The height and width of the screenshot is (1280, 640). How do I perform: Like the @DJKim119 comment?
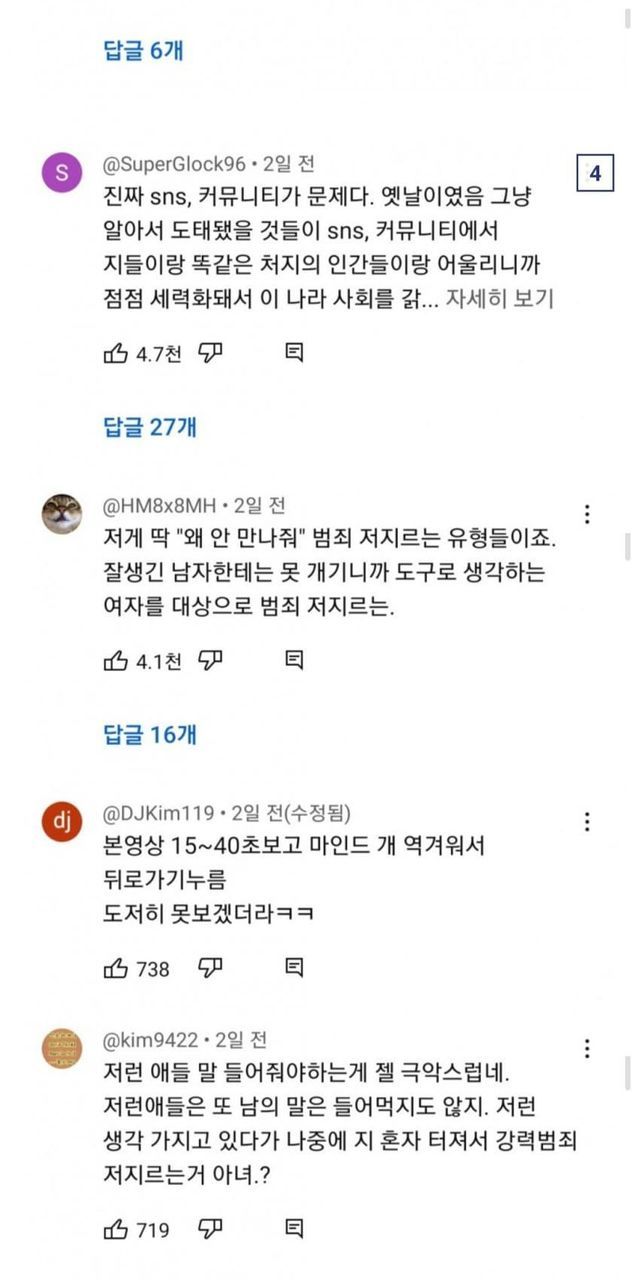pyautogui.click(x=116, y=968)
